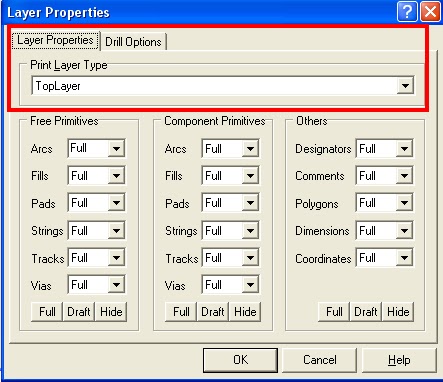Confirm the dialog with OK

click(240, 360)
